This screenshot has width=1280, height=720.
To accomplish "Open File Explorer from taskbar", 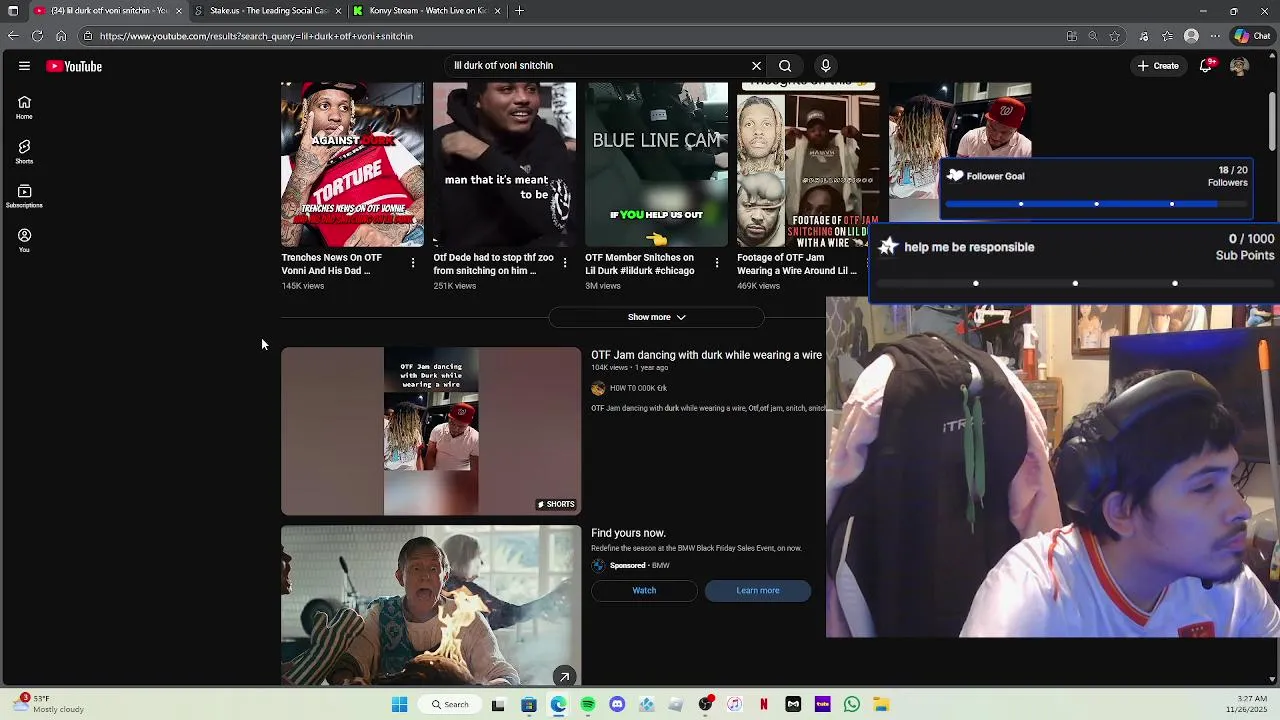I will (x=881, y=705).
